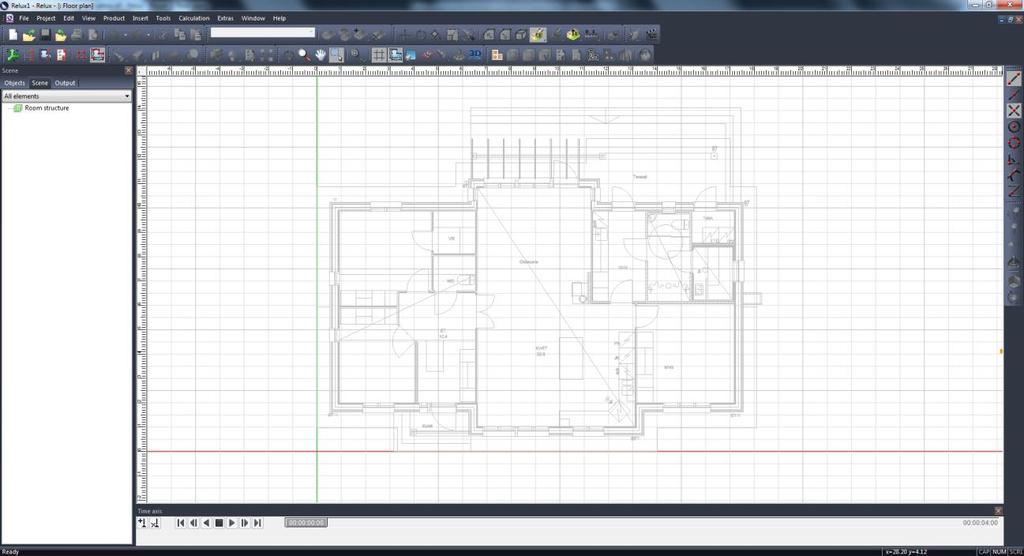1024x556 pixels.
Task: Click the orange squares floor plan icon
Action: [x=497, y=55]
